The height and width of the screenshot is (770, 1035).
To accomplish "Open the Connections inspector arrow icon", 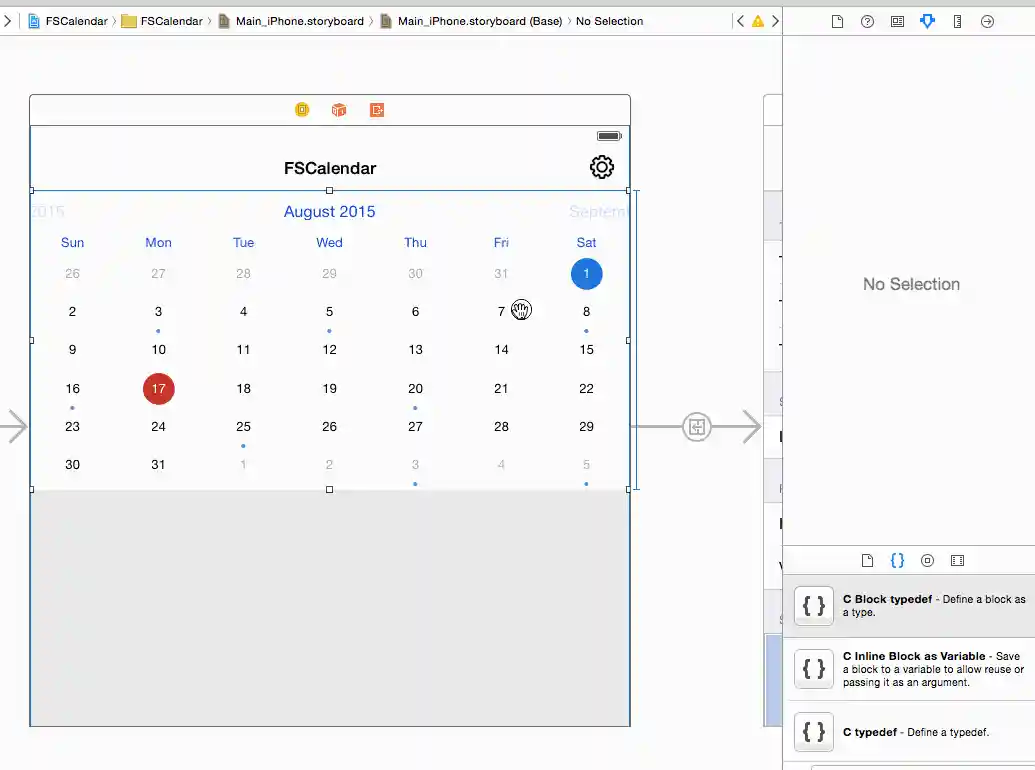I will (987, 22).
